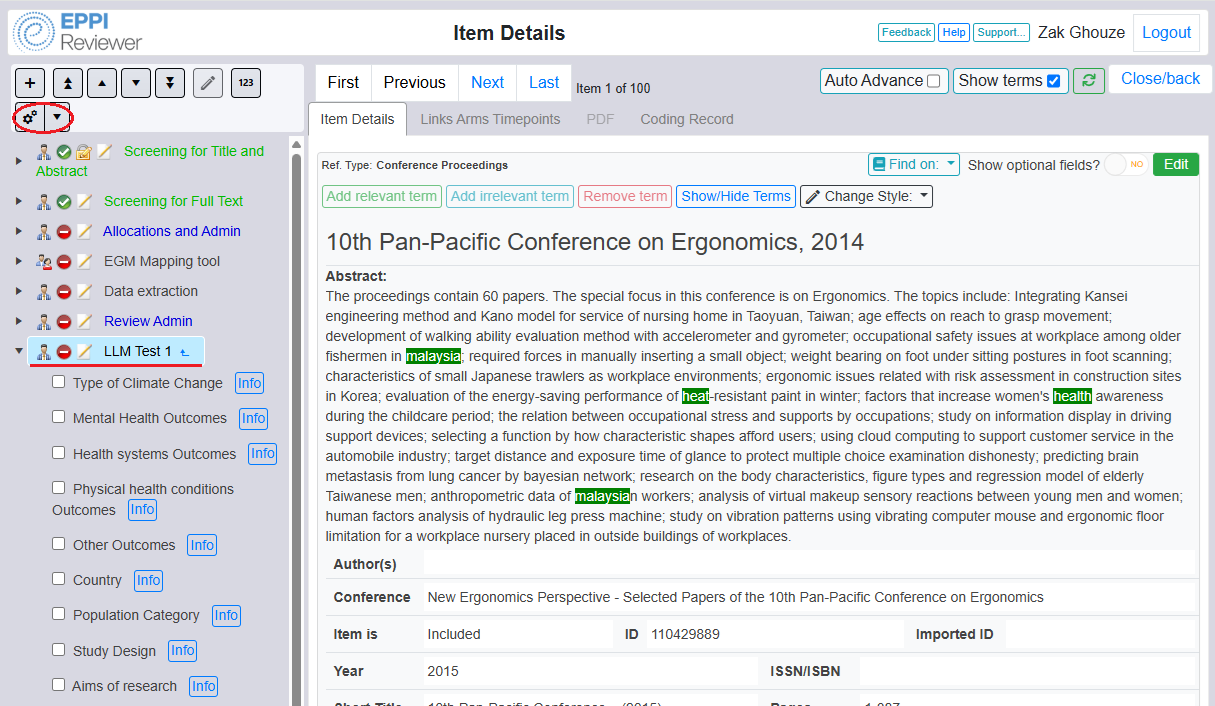This screenshot has height=706, width=1215.
Task: Click the single up arrow move-up button
Action: (102, 83)
